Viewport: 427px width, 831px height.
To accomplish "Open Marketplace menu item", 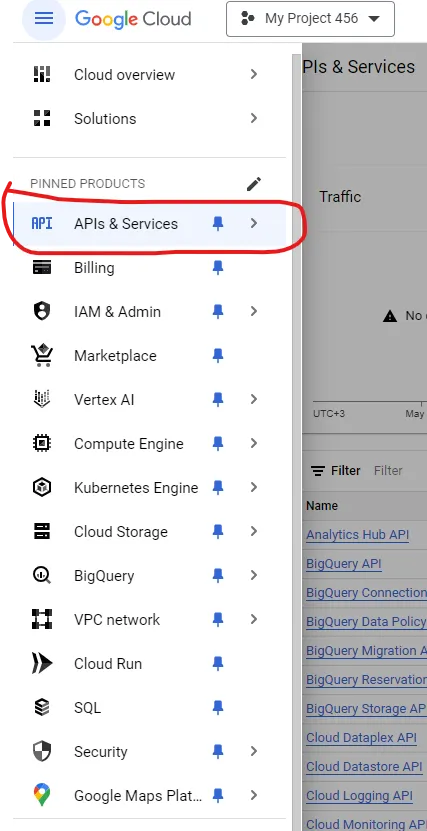I will 149,356.
